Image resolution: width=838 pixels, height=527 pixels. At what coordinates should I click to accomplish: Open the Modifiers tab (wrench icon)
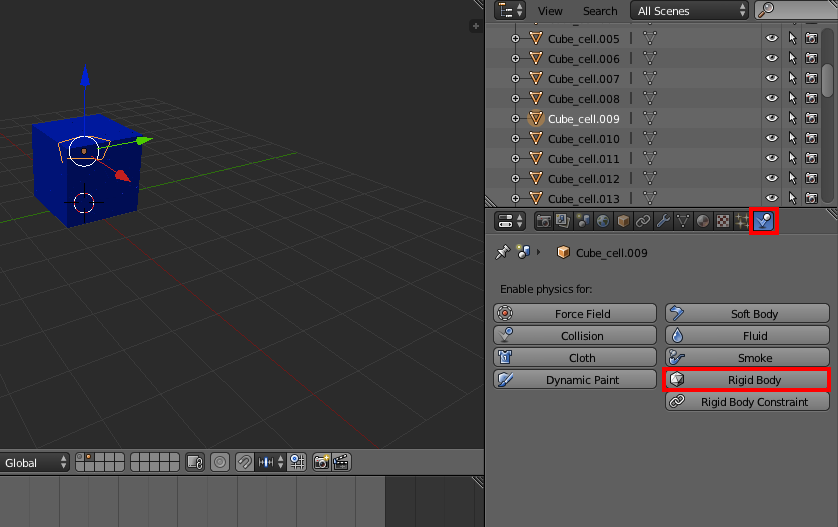point(663,221)
